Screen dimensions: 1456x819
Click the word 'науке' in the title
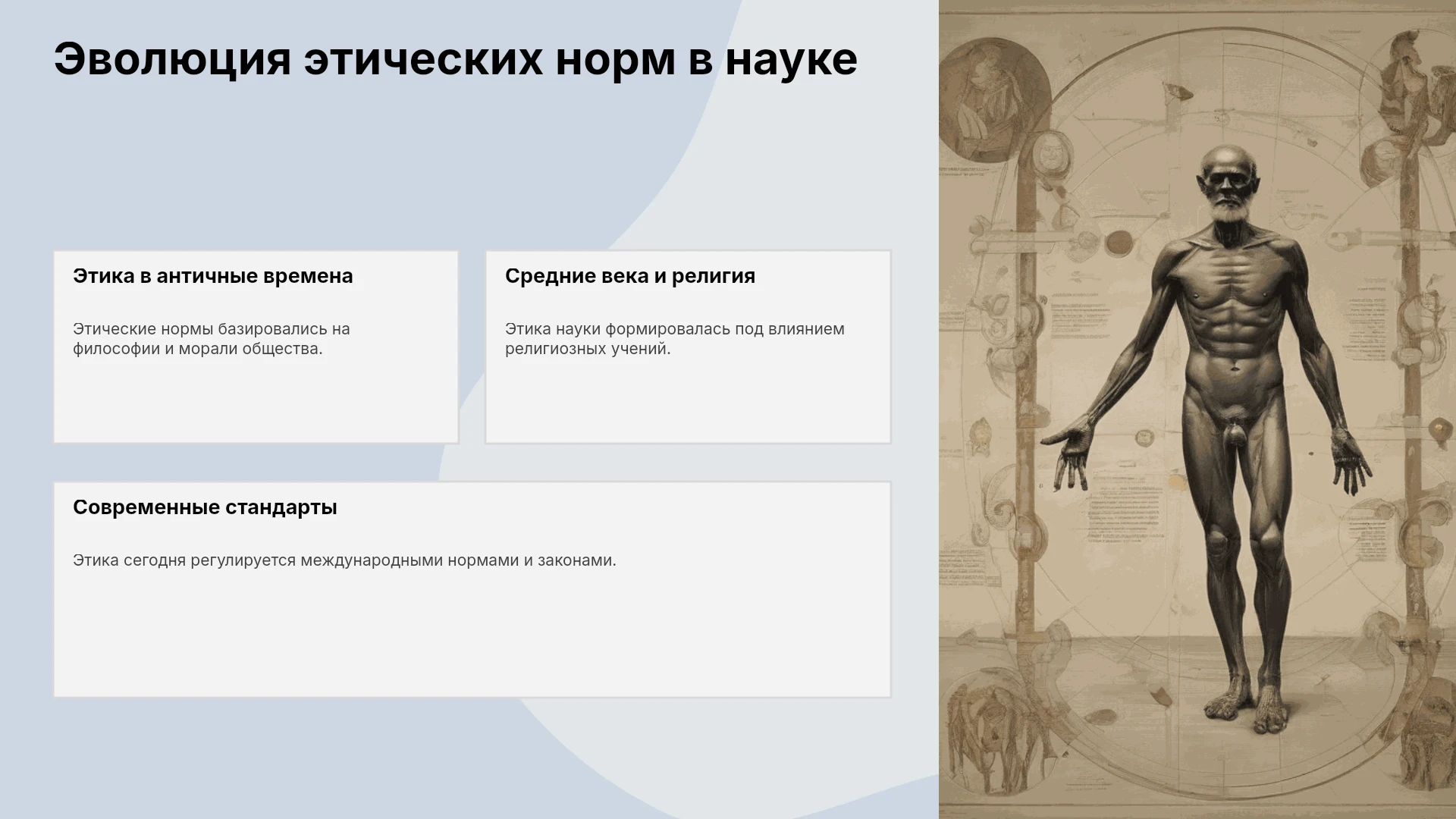tap(792, 59)
